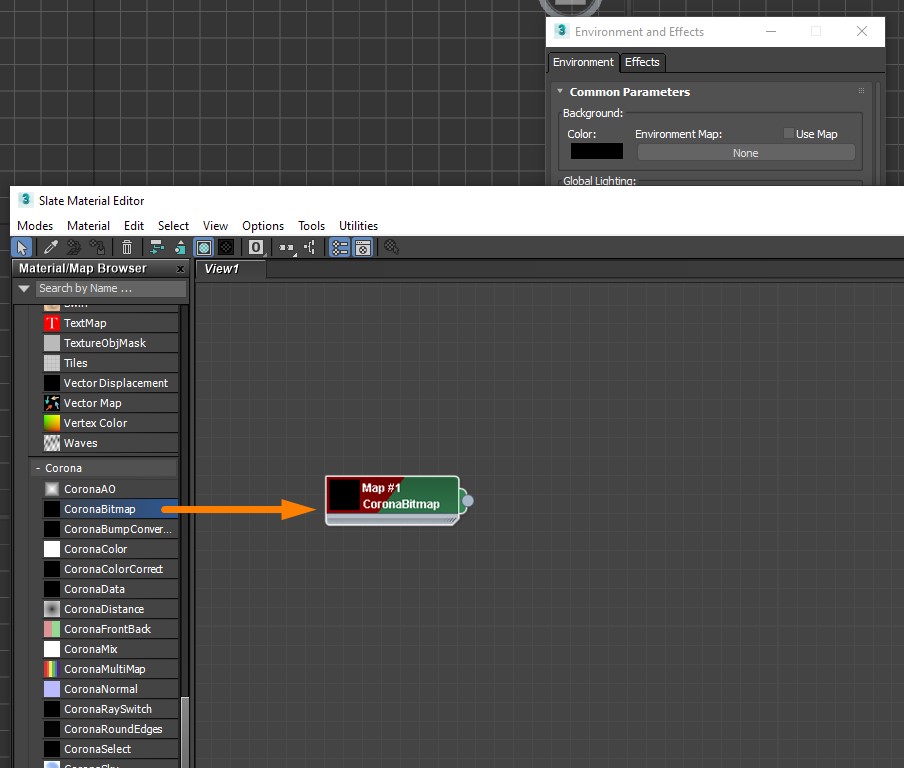The width and height of the screenshot is (904, 768).
Task: Open the View menu
Action: 216,226
